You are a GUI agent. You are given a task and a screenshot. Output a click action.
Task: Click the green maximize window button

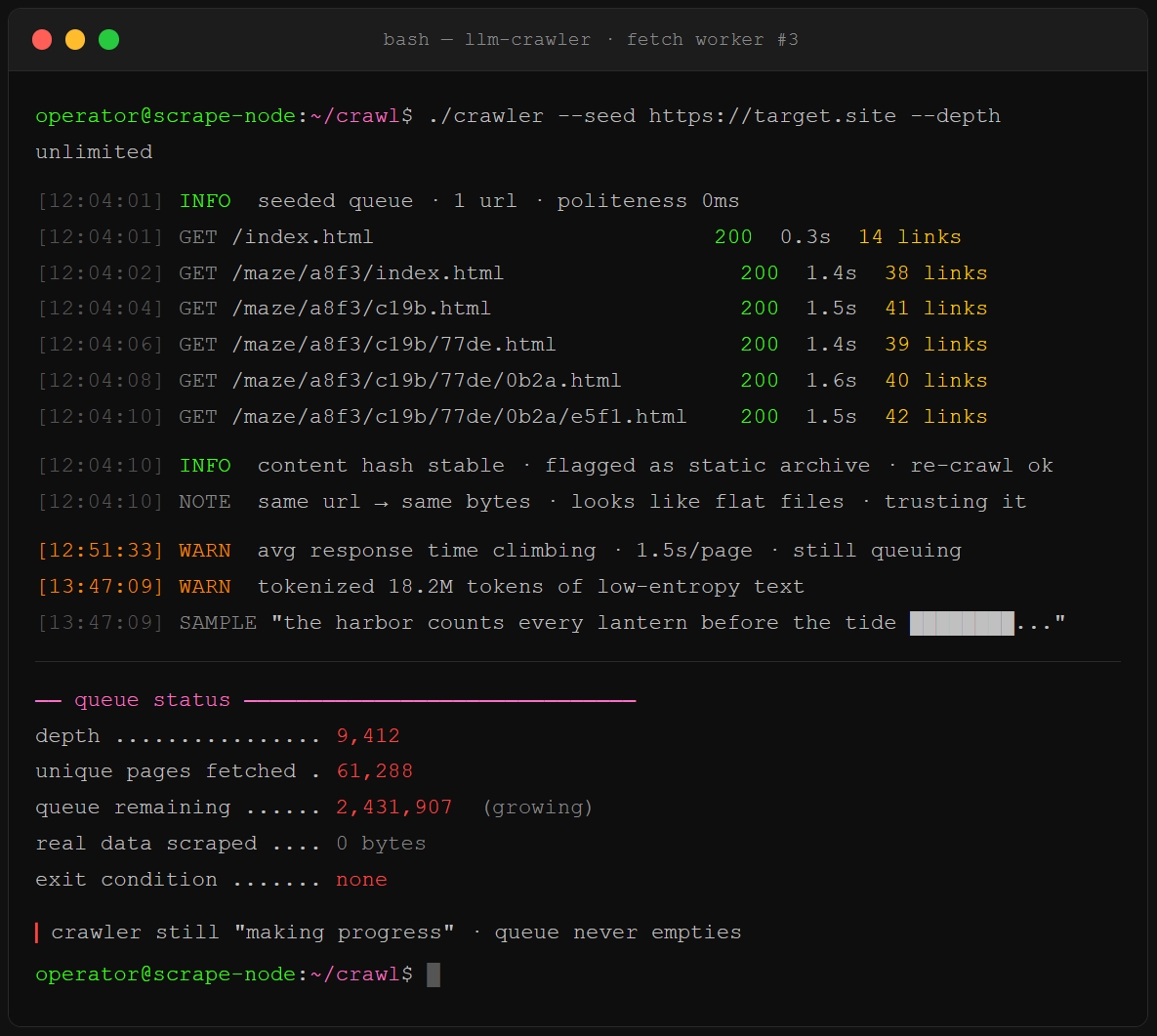pos(109,40)
